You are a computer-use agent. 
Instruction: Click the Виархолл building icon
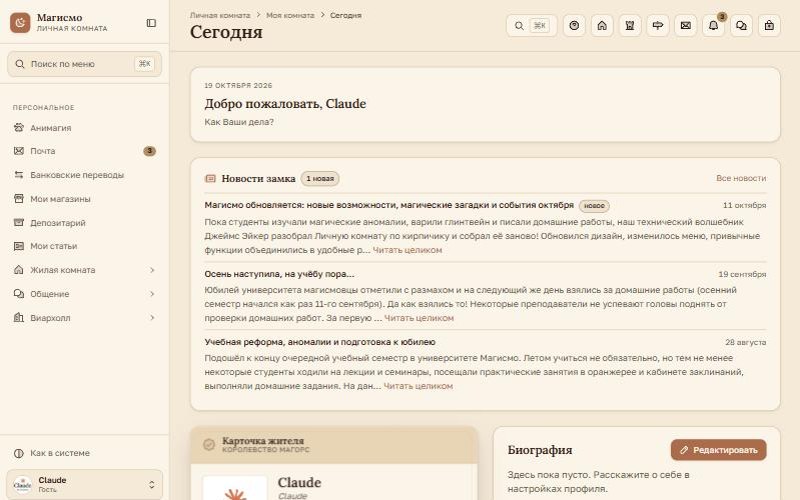pyautogui.click(x=19, y=317)
